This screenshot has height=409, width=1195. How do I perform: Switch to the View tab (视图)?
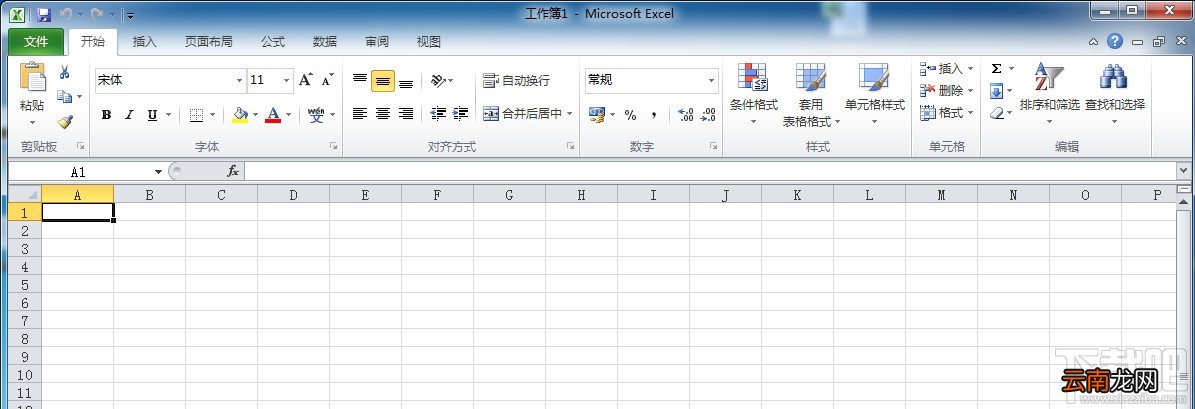(428, 42)
